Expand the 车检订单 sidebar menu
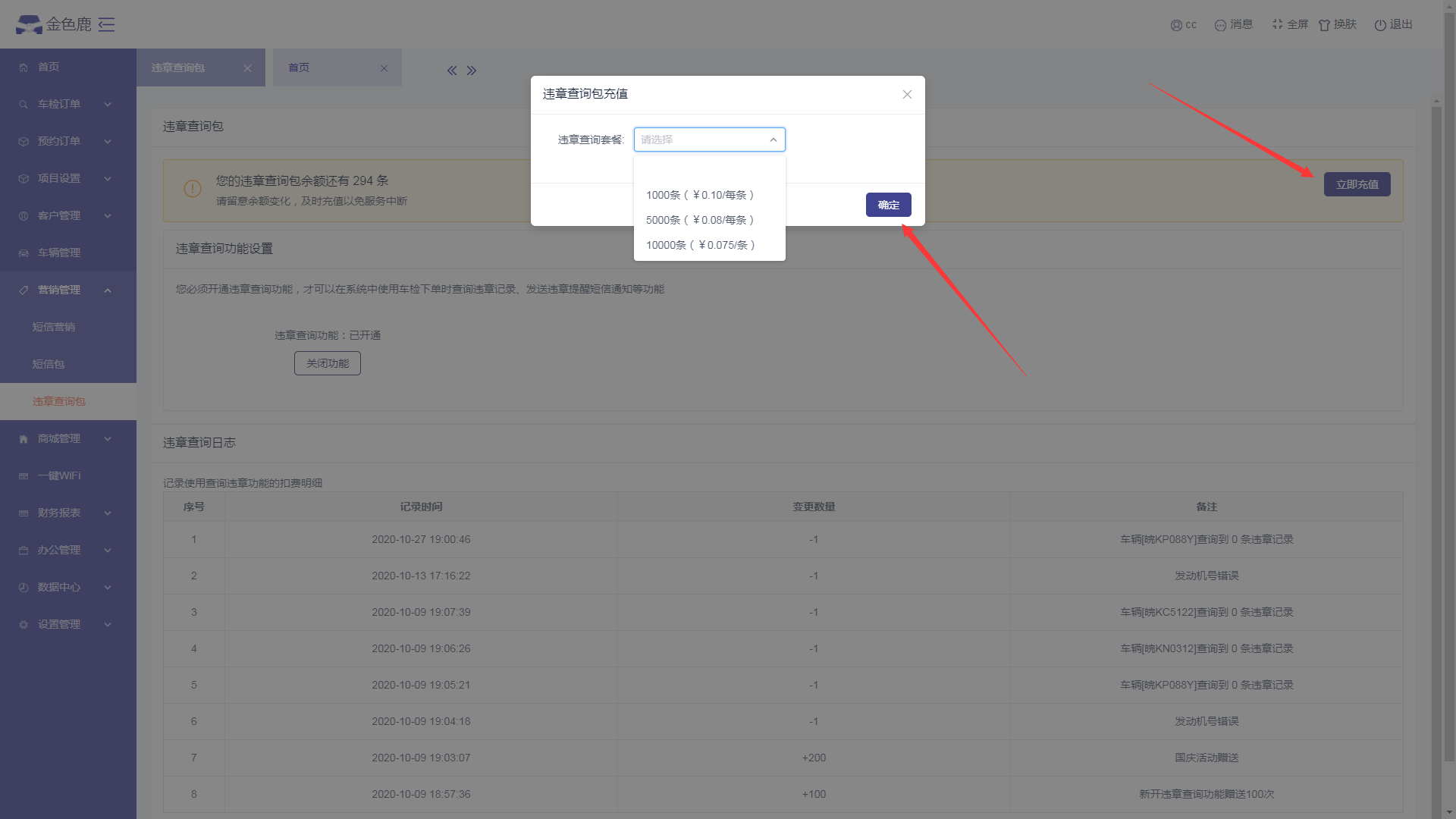 68,104
